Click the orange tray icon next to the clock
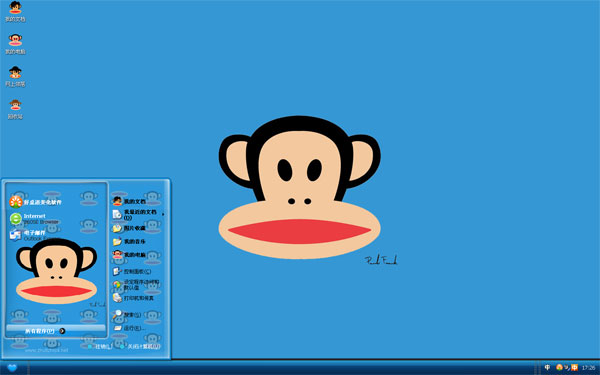Image resolution: width=600 pixels, height=375 pixels. tap(574, 368)
